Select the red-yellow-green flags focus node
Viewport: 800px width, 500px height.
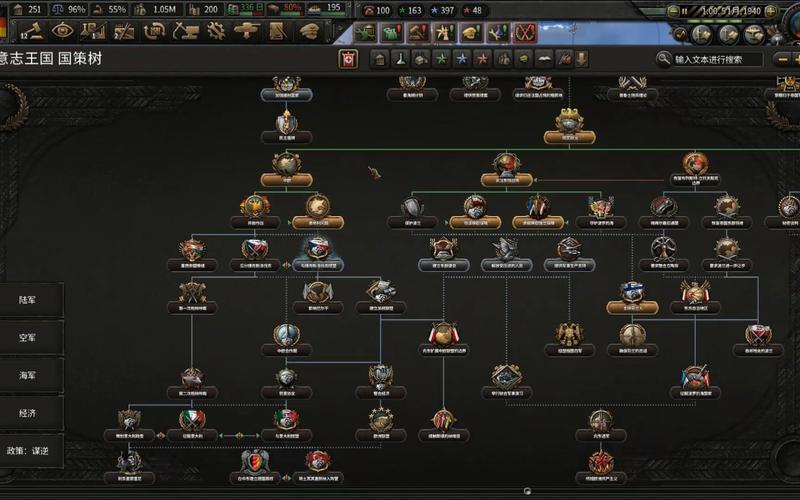[x=443, y=425]
